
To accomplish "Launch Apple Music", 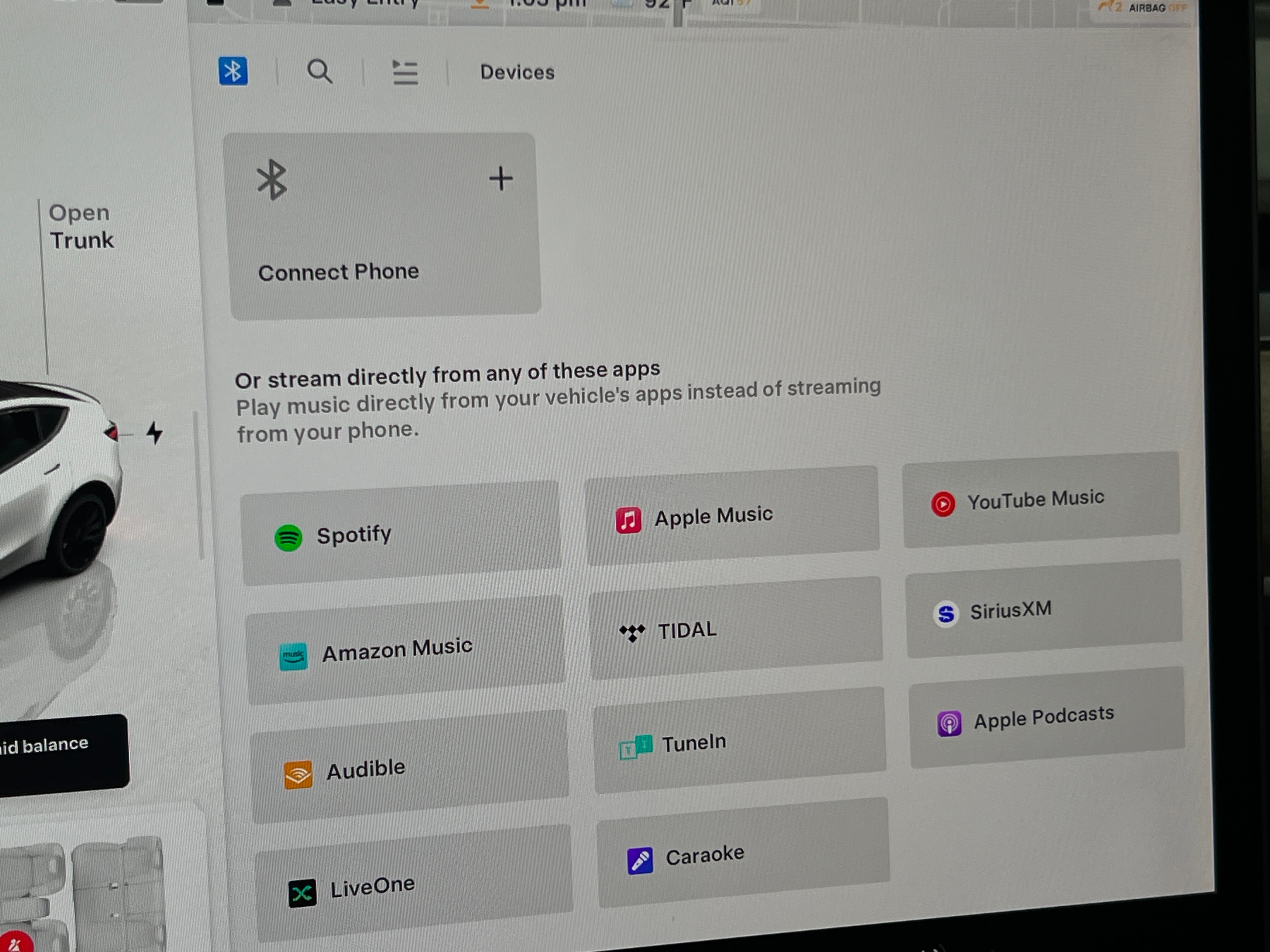I will point(732,515).
